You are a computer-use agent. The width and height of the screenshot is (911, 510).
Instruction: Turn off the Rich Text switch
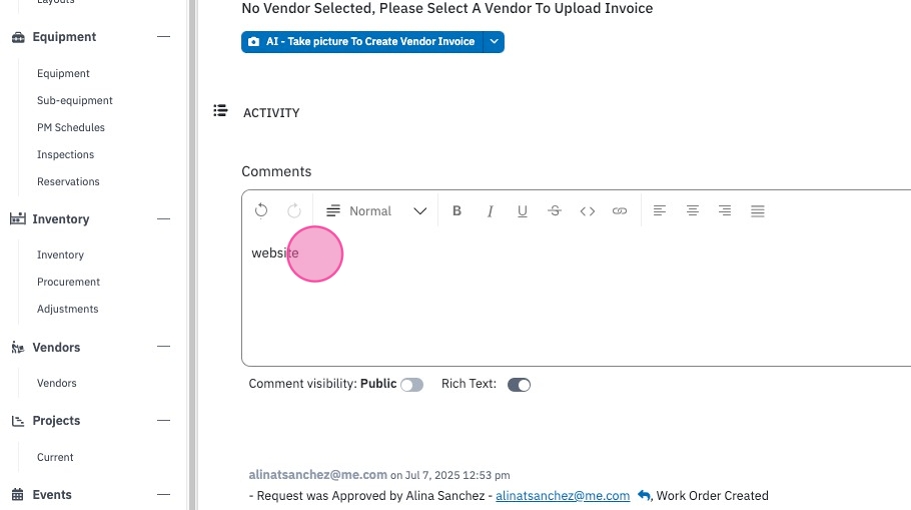tap(519, 385)
